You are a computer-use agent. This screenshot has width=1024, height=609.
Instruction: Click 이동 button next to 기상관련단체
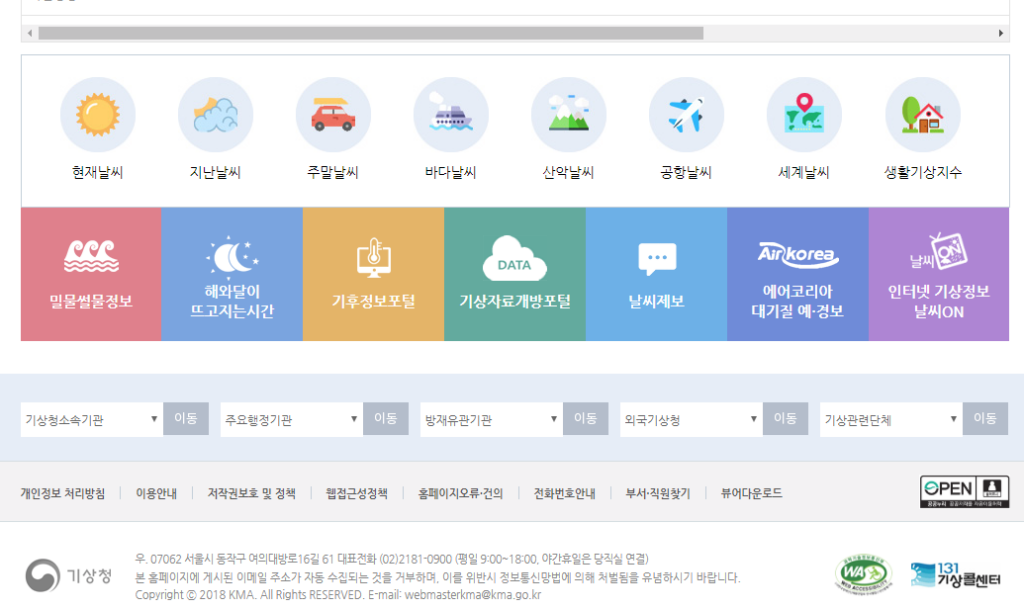[985, 418]
